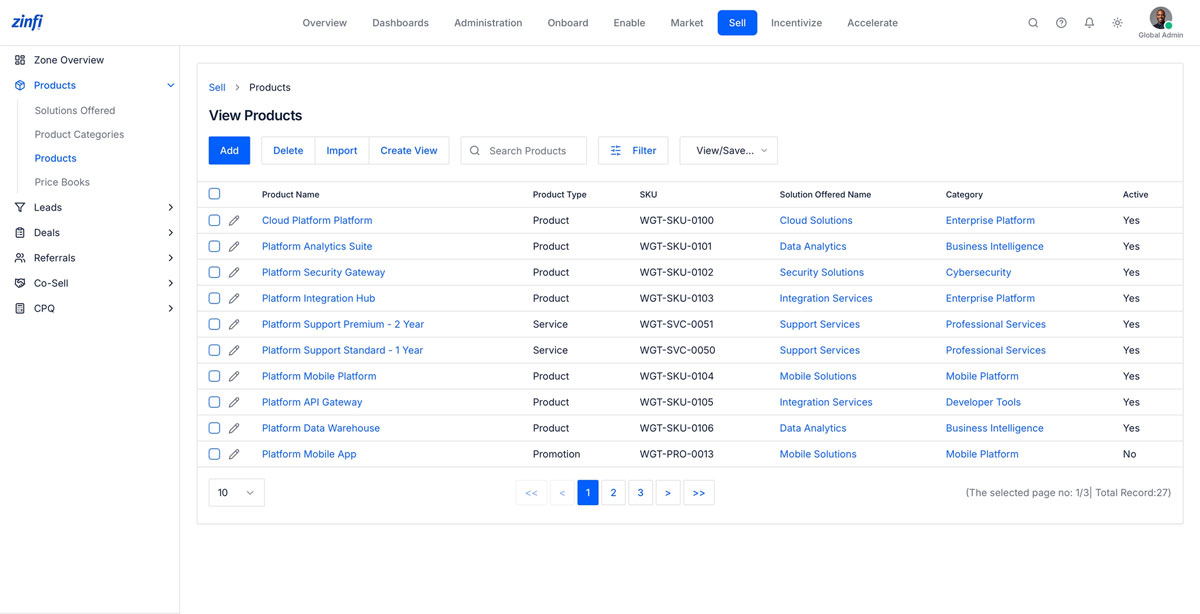Click the Referrals people icon

[20, 258]
